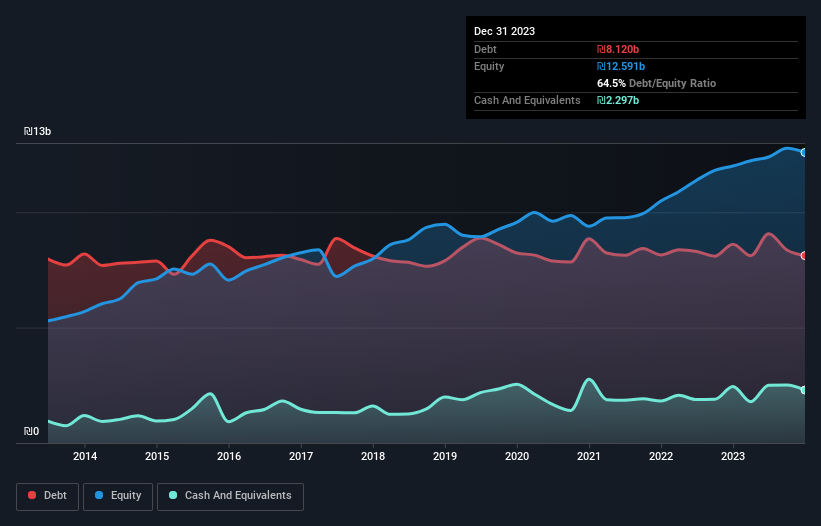Toggle the Equity legend button
Viewport: 821px width, 526px height.
pyautogui.click(x=118, y=496)
